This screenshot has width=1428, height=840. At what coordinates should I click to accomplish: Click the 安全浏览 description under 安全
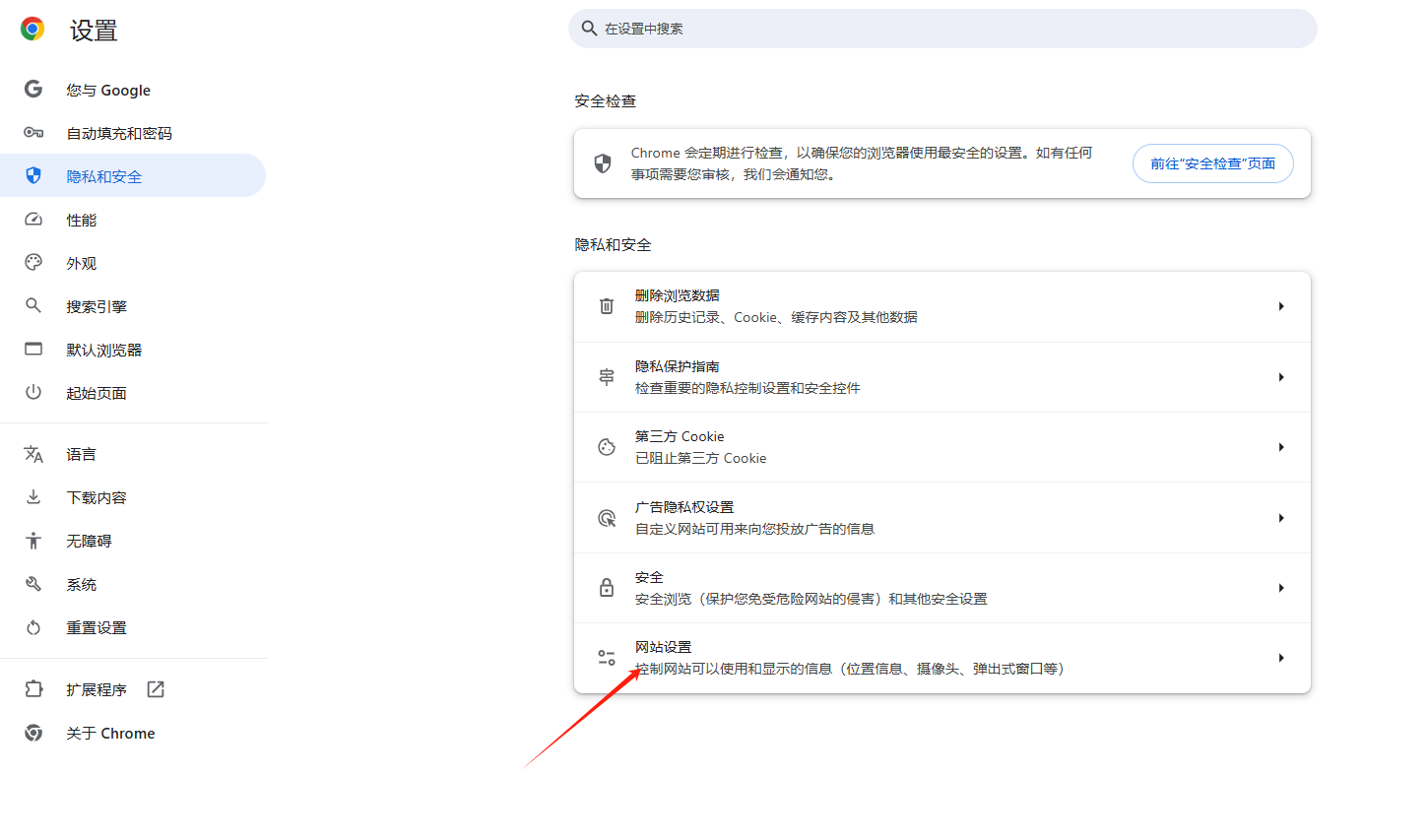click(x=811, y=599)
